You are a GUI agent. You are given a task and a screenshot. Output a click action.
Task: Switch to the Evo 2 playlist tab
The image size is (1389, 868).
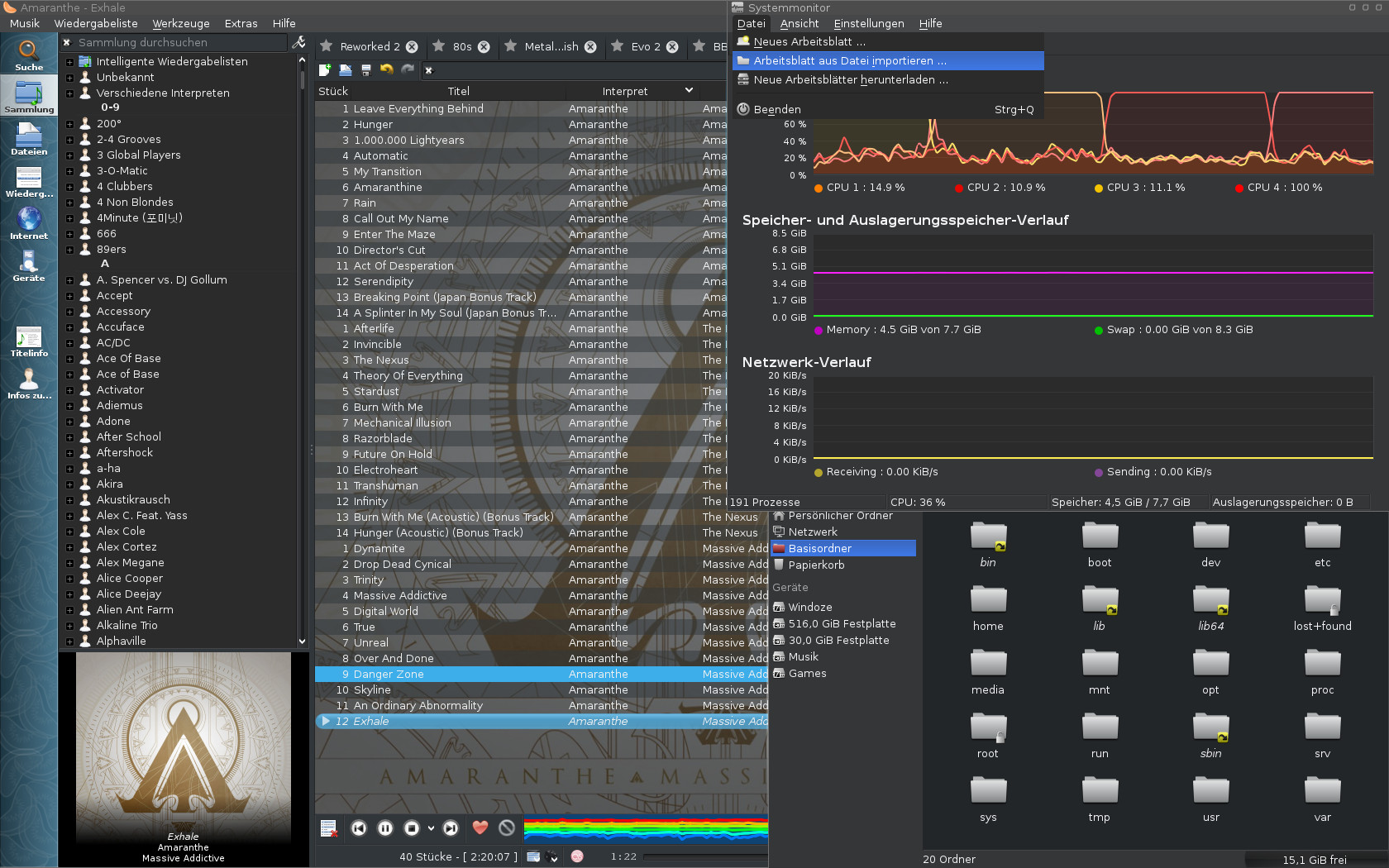645,47
